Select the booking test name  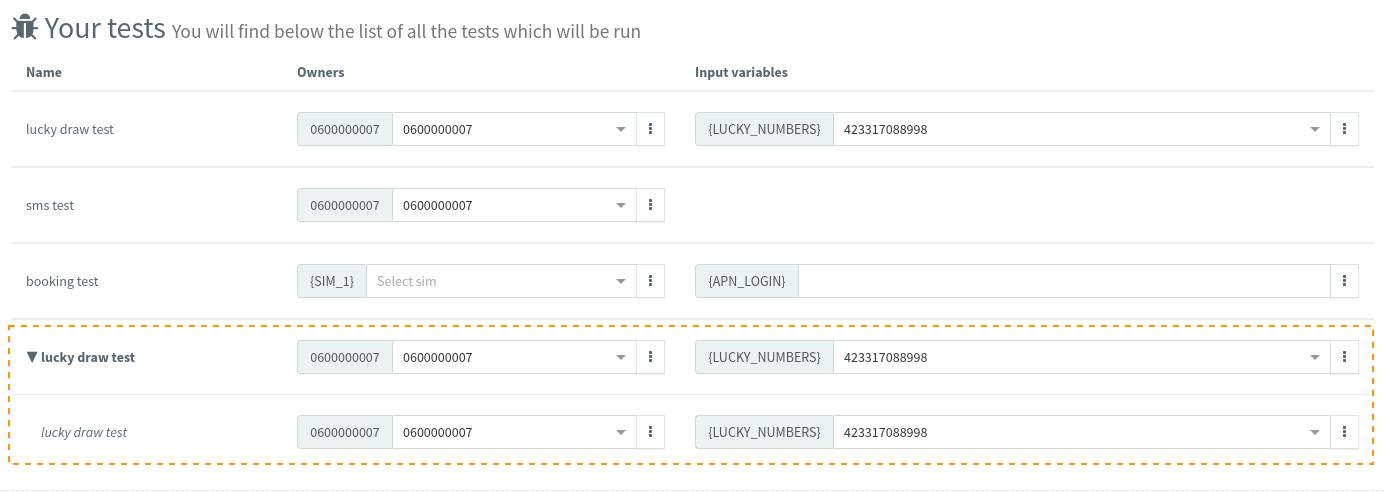tap(62, 281)
